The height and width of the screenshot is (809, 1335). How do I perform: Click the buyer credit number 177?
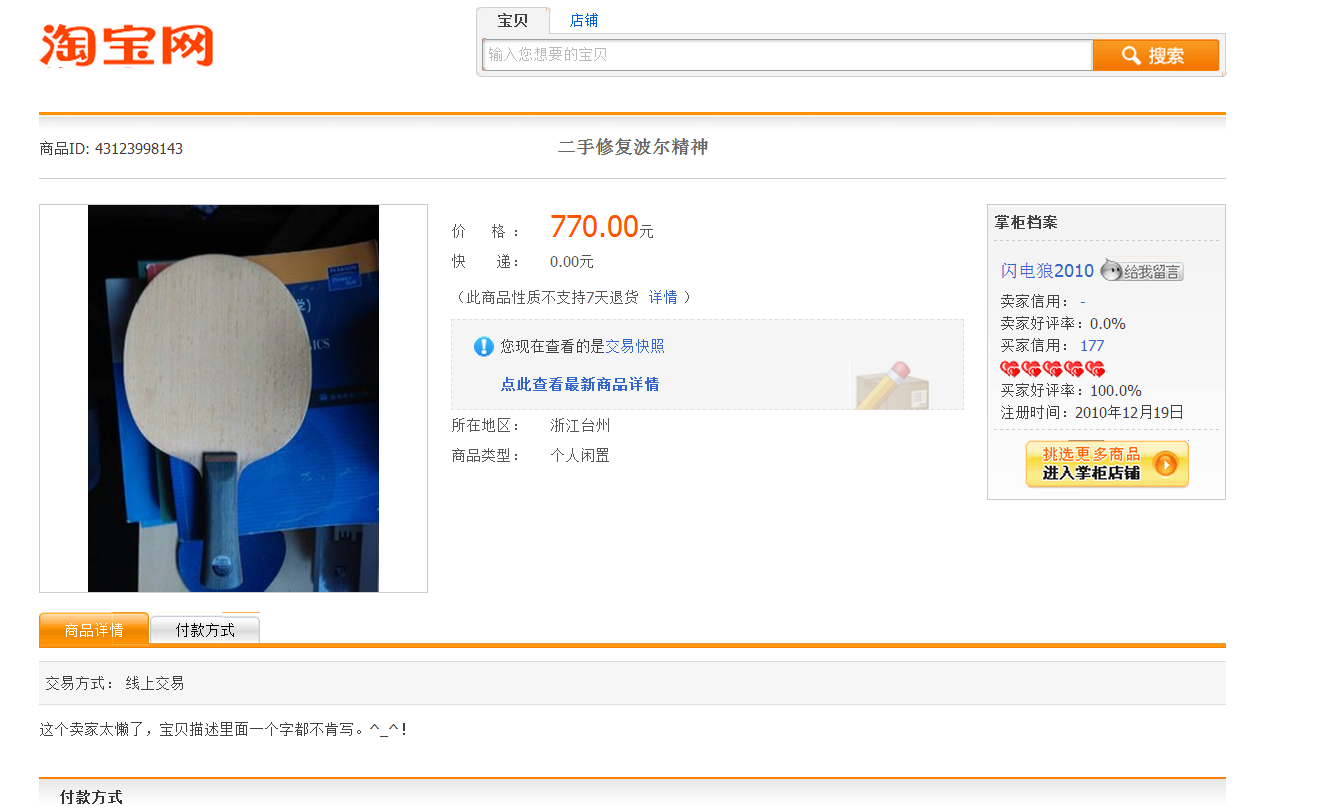pos(1092,346)
